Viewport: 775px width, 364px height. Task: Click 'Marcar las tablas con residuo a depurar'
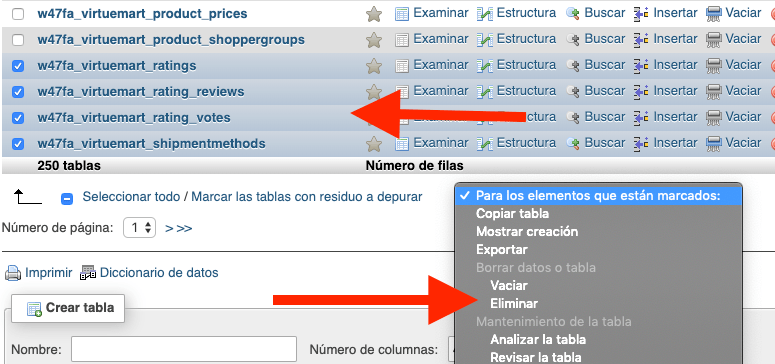click(306, 197)
